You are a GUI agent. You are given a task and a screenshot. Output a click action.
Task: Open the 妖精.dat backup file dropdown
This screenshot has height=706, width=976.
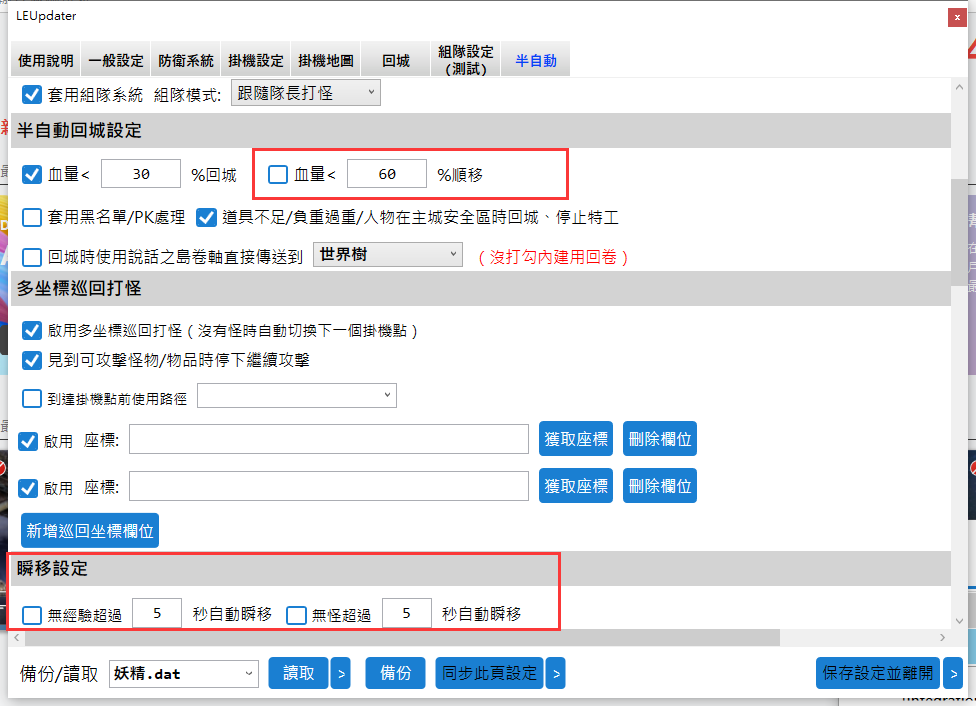pyautogui.click(x=184, y=674)
